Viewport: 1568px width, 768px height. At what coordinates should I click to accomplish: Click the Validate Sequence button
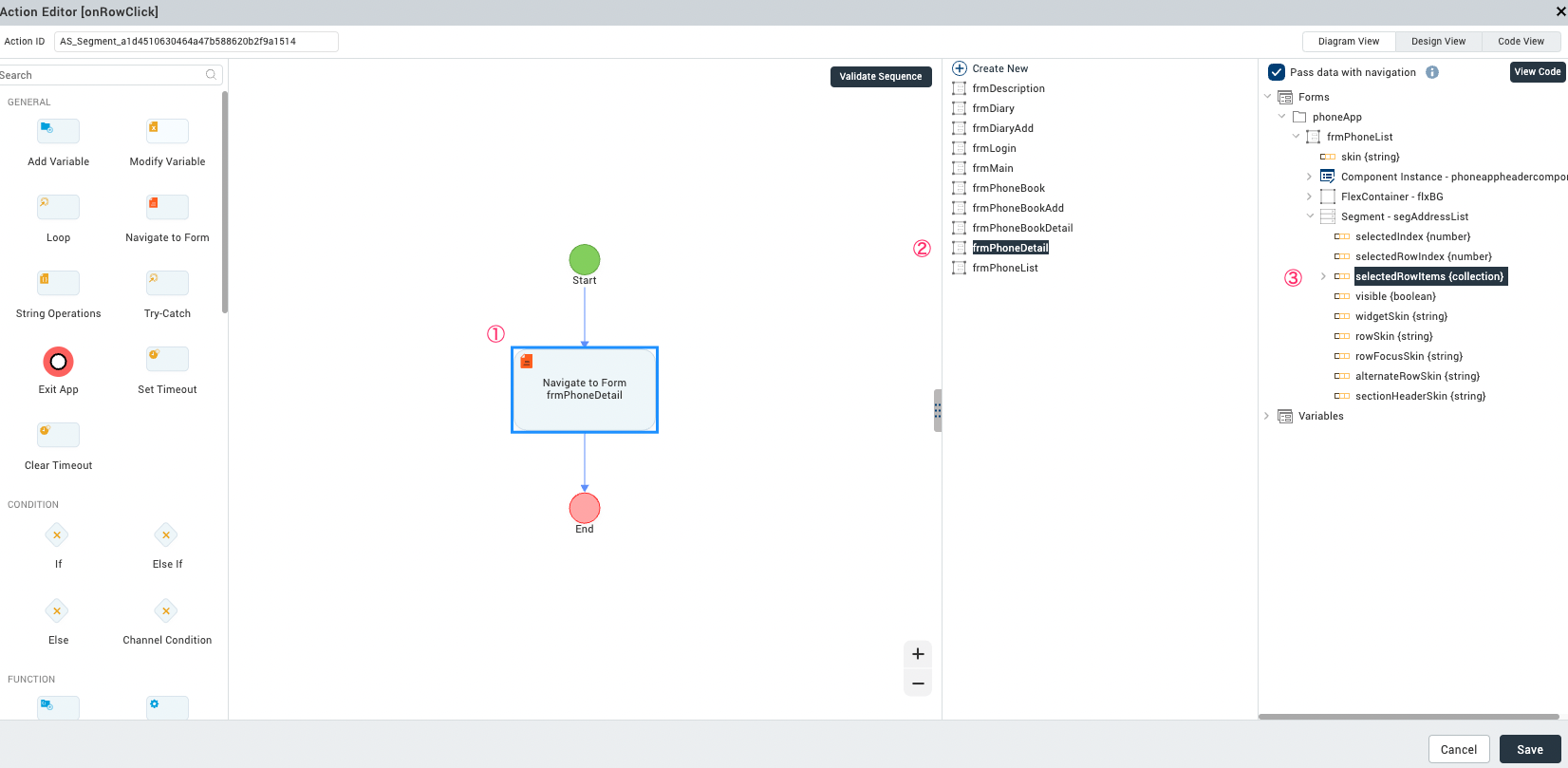pos(880,77)
